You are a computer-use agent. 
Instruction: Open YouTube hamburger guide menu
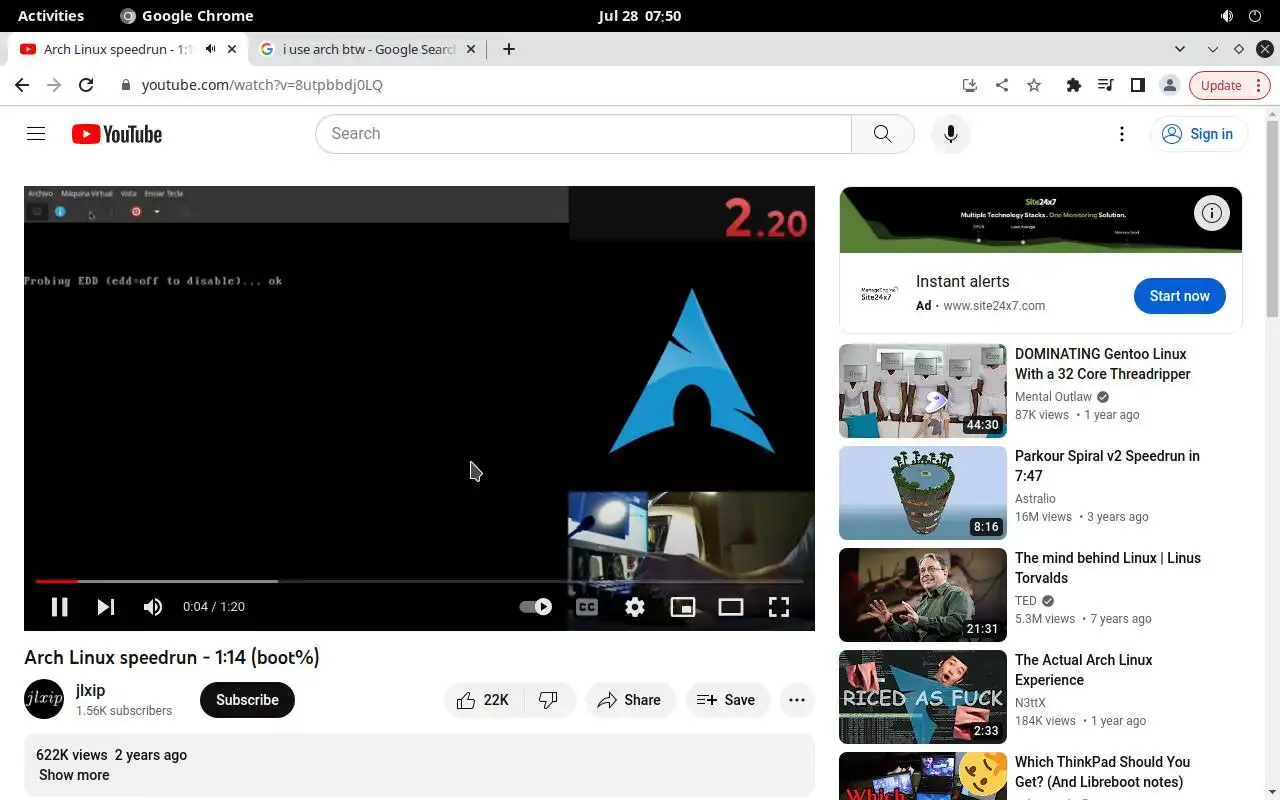(x=36, y=134)
